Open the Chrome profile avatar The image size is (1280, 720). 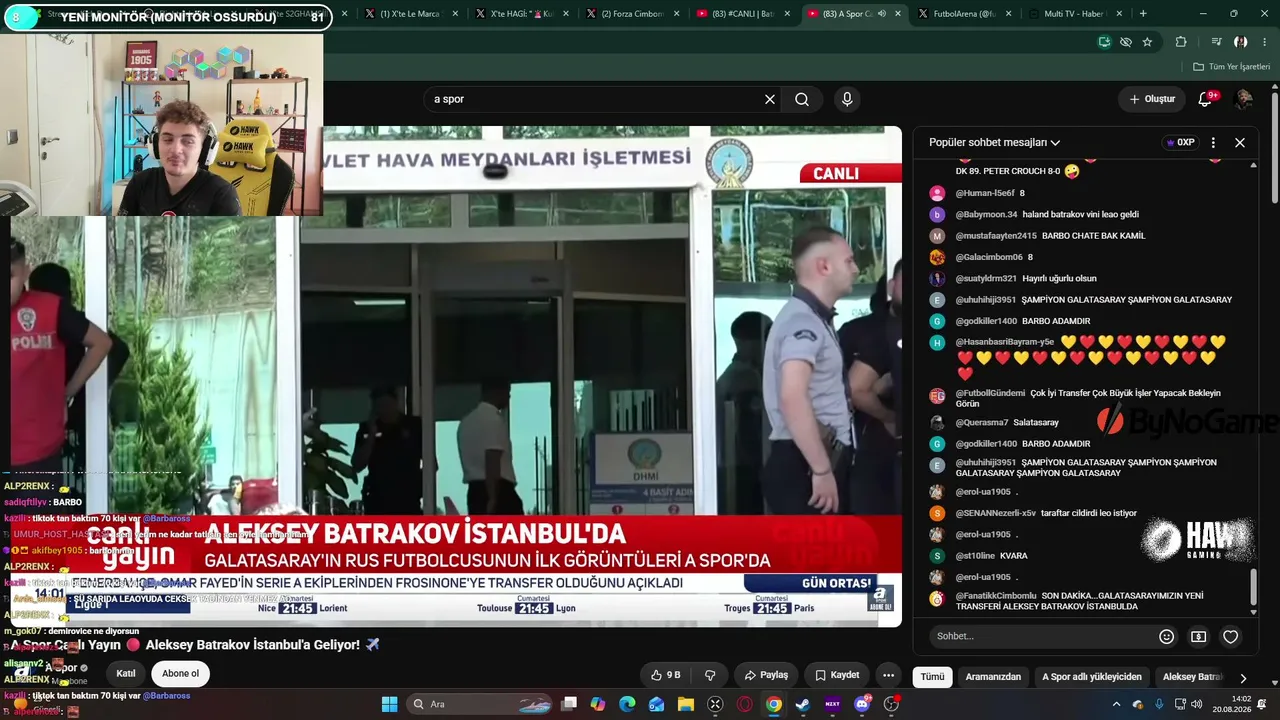1241,42
